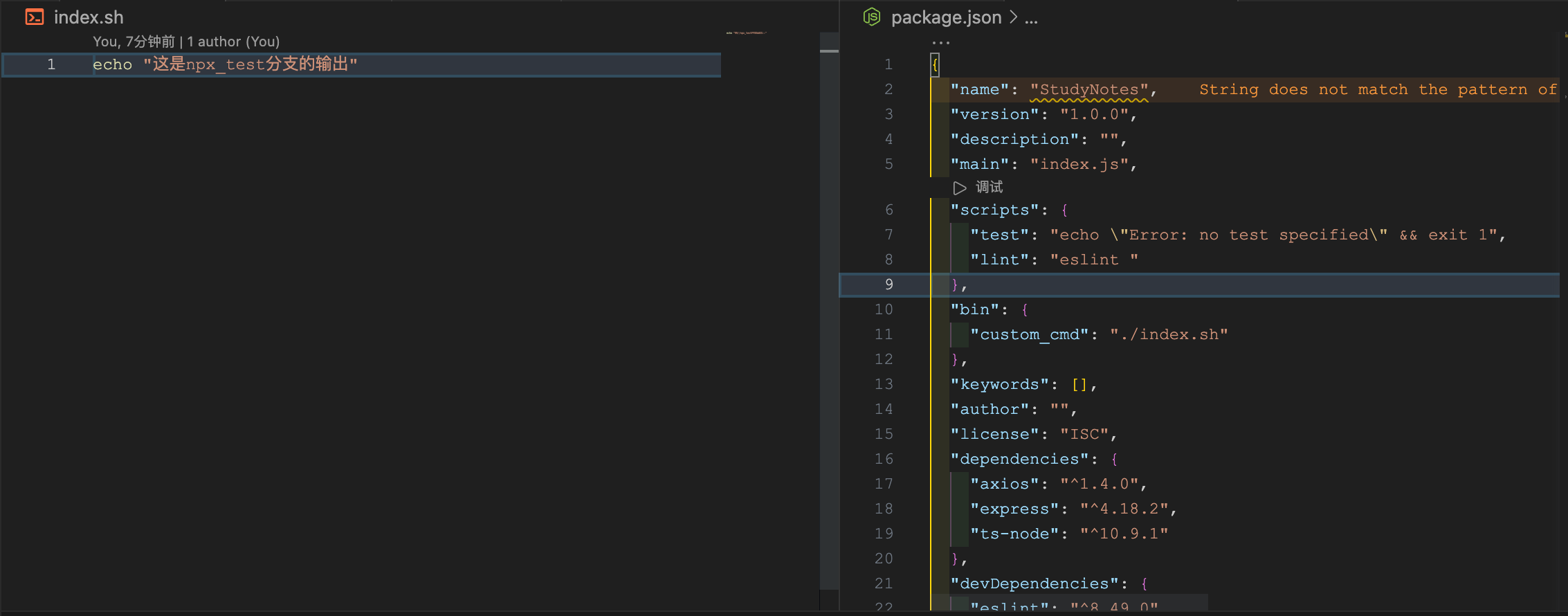Click the 调试 debug CodeLens link
The width and height of the screenshot is (1568, 616).
click(x=989, y=187)
